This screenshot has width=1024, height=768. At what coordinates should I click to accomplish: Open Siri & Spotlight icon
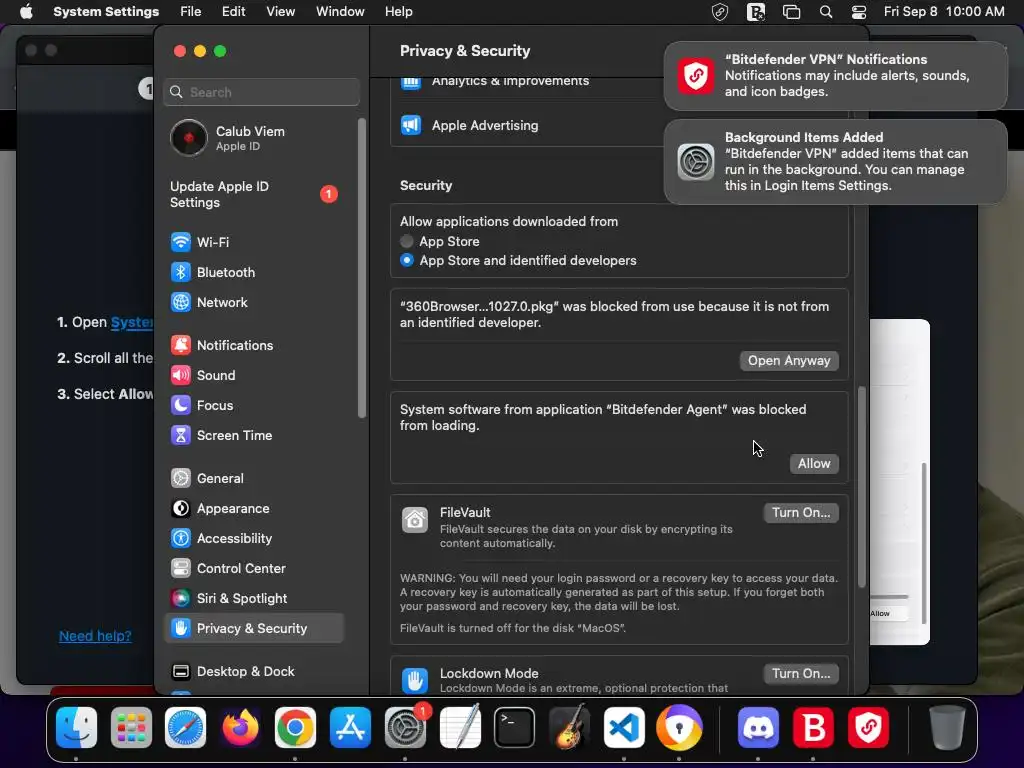tap(181, 599)
